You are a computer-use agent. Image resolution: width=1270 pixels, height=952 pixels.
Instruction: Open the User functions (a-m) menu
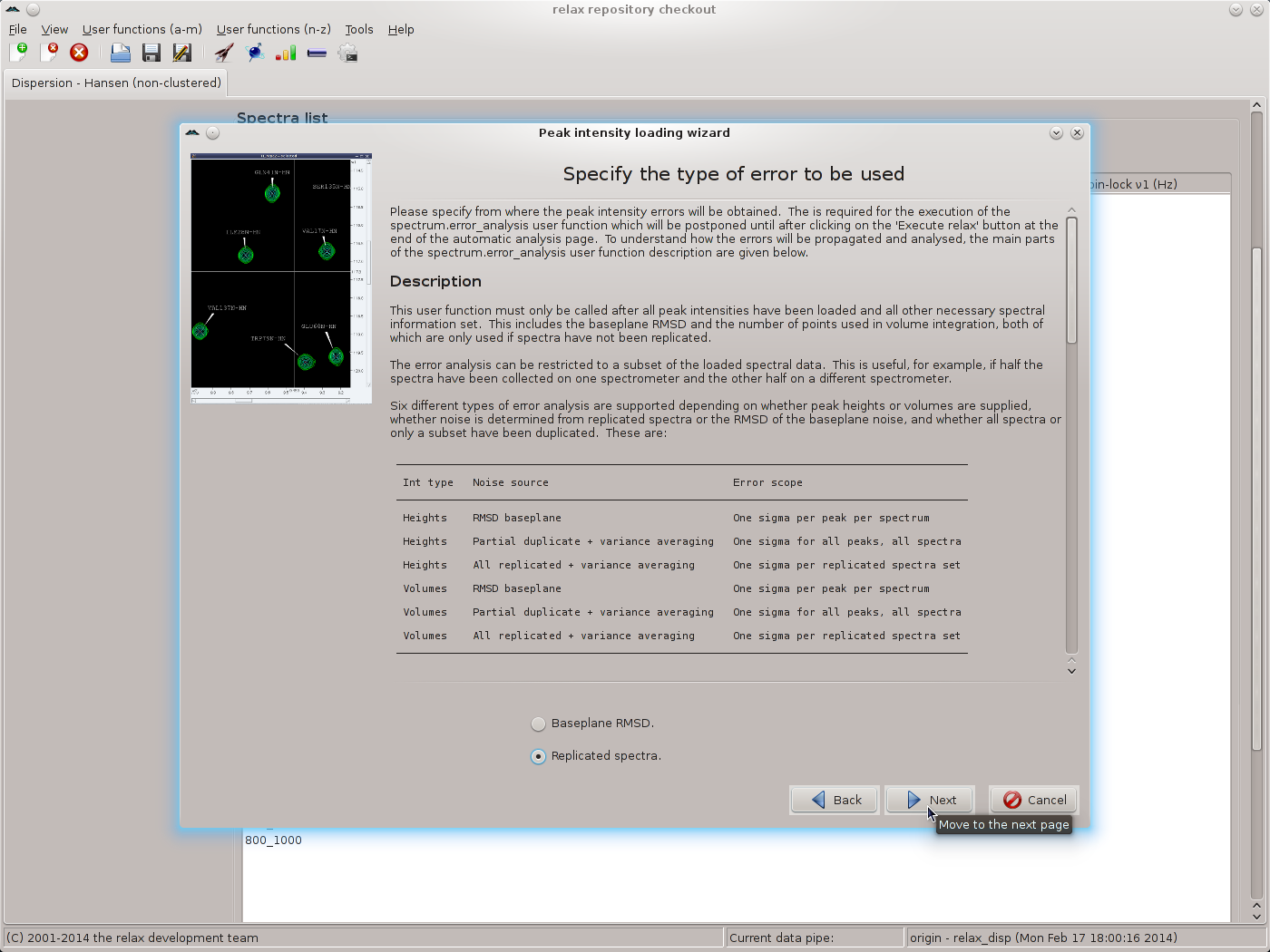tap(142, 29)
